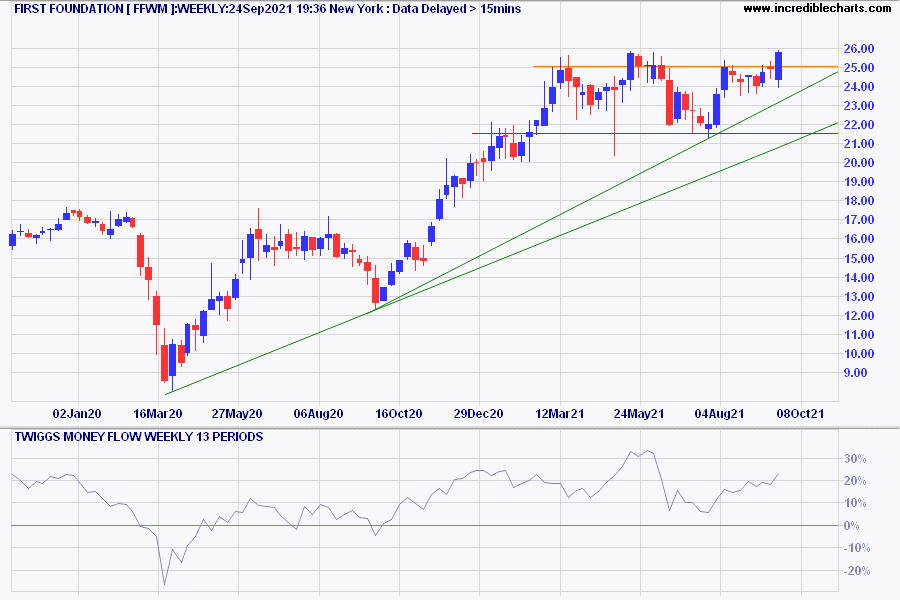Click the 30% Money Flow axis label
The height and width of the screenshot is (600, 900).
point(855,459)
